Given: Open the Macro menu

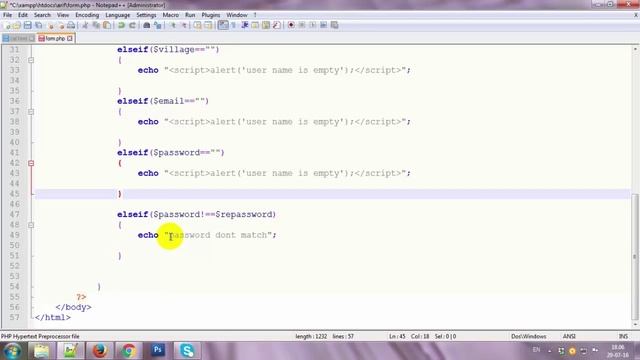Looking at the screenshot, I should (171, 15).
